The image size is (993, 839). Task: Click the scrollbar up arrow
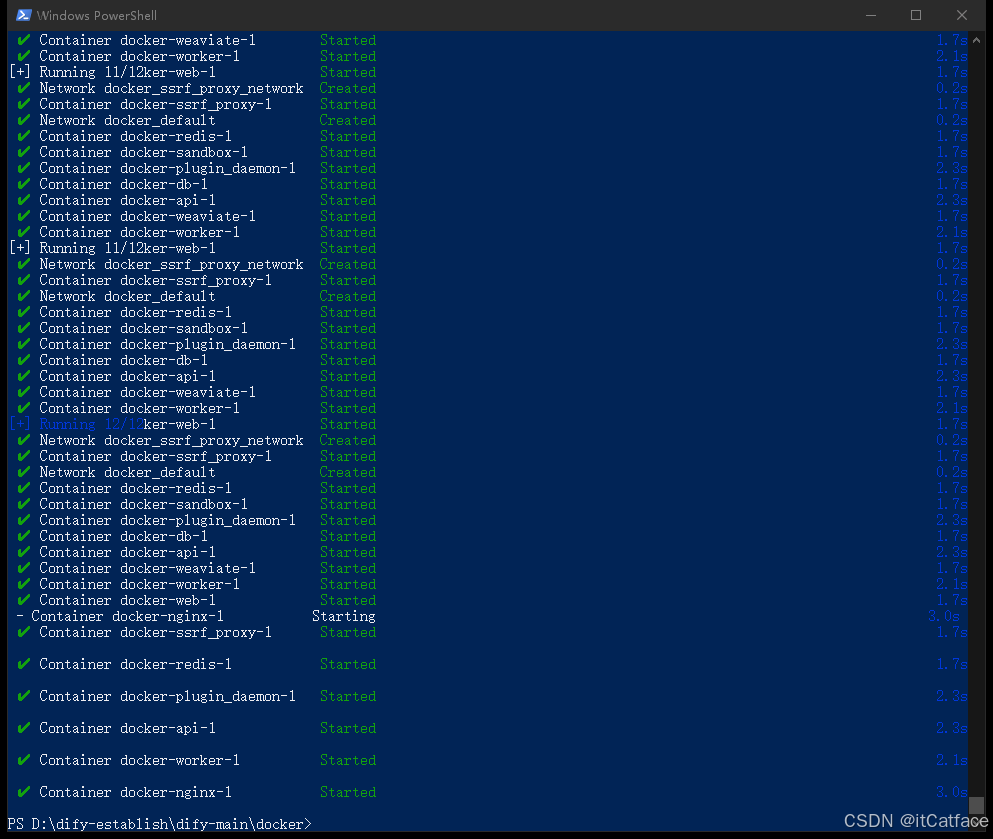(x=976, y=40)
